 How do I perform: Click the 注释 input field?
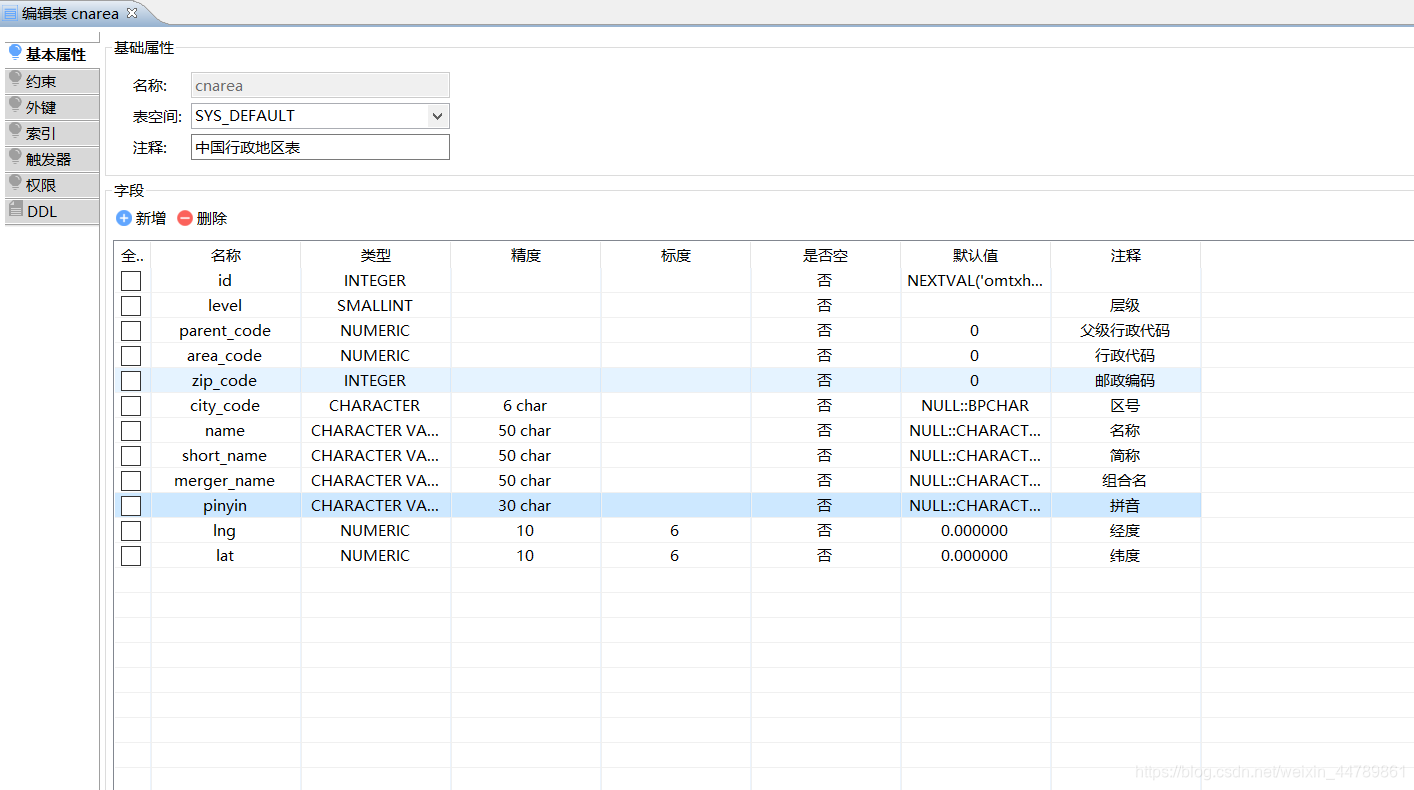320,147
